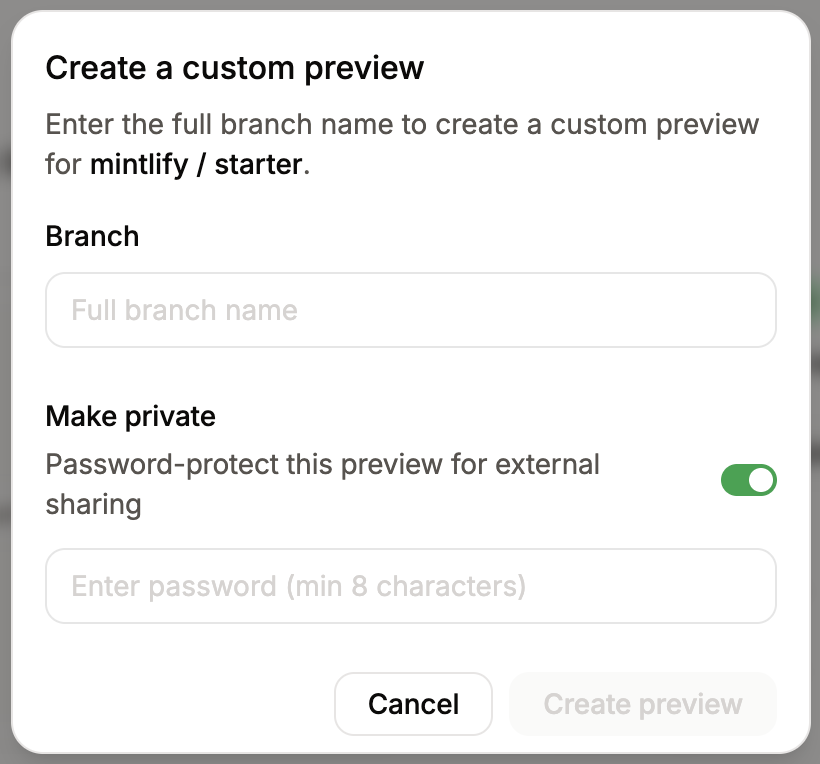Click the grayed Create preview control

tap(641, 703)
